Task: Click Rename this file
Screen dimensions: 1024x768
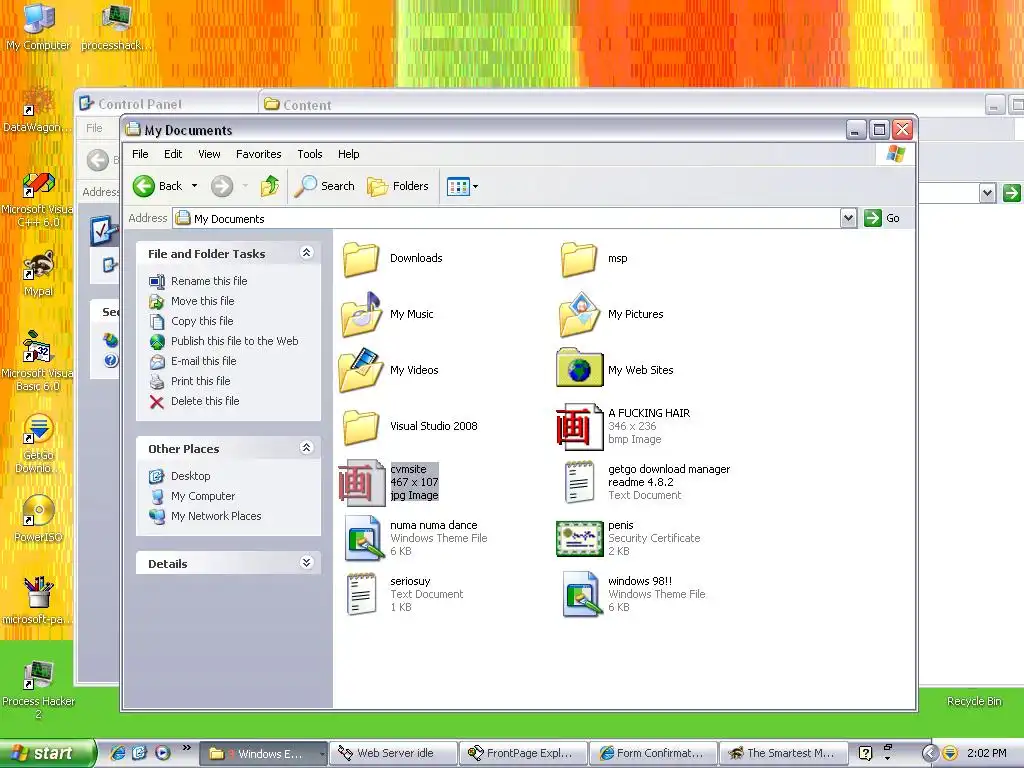Action: coord(199,281)
